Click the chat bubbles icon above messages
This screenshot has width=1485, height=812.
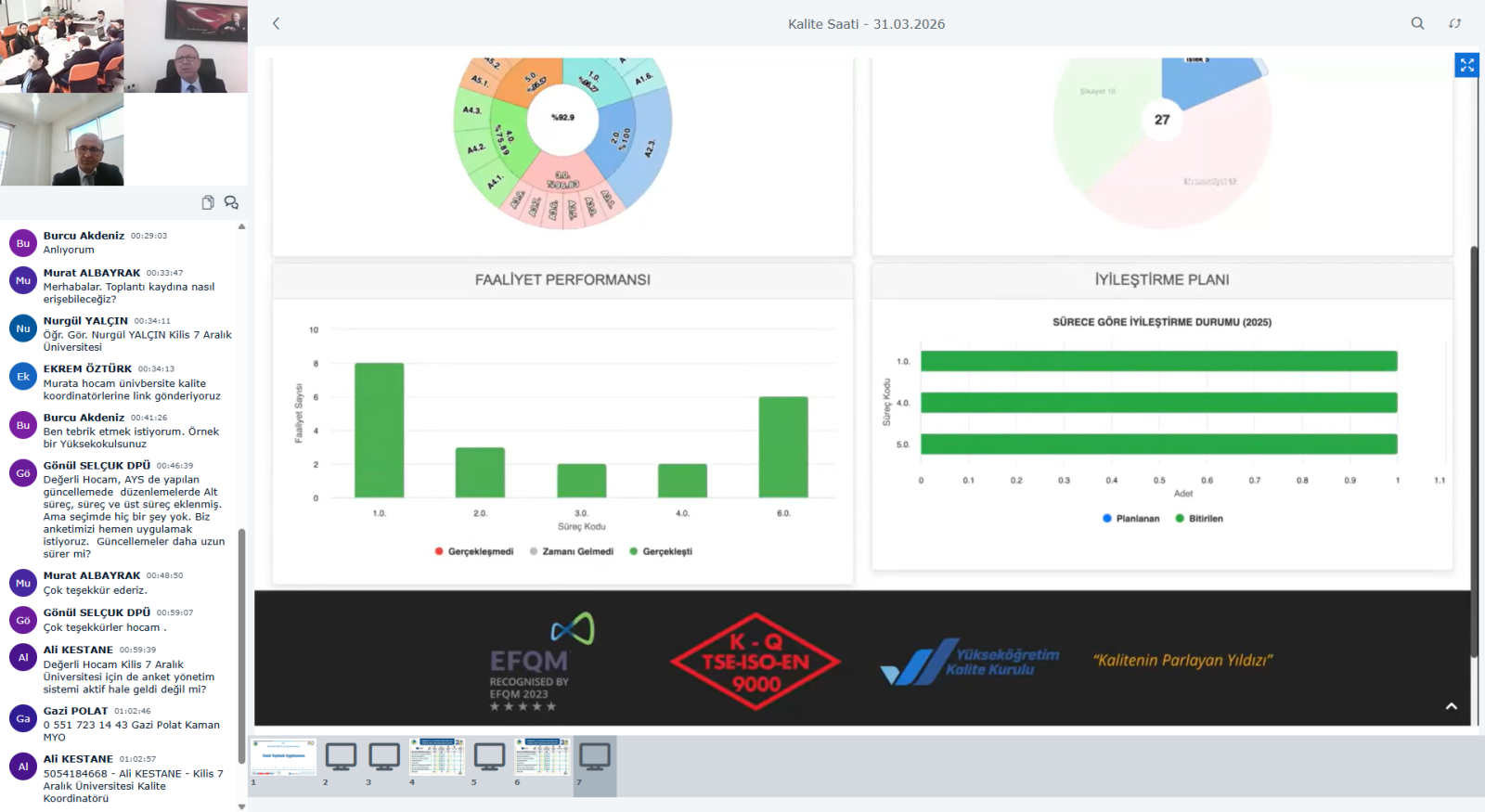(231, 202)
